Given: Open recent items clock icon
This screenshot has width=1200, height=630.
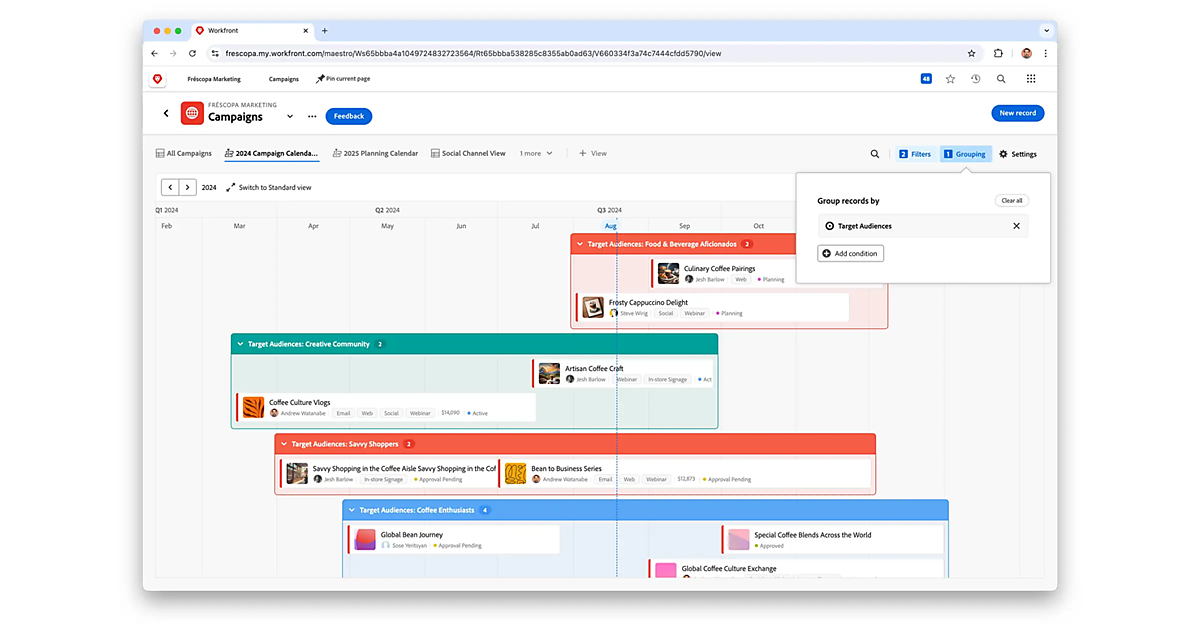Looking at the screenshot, I should pos(976,79).
